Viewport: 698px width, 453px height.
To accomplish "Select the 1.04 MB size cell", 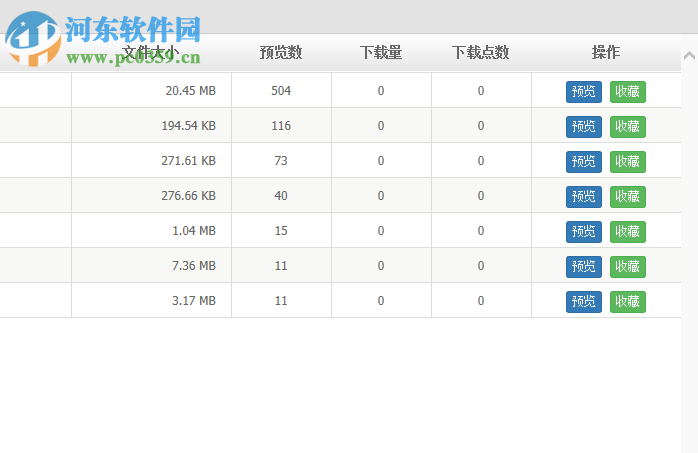I will (151, 231).
